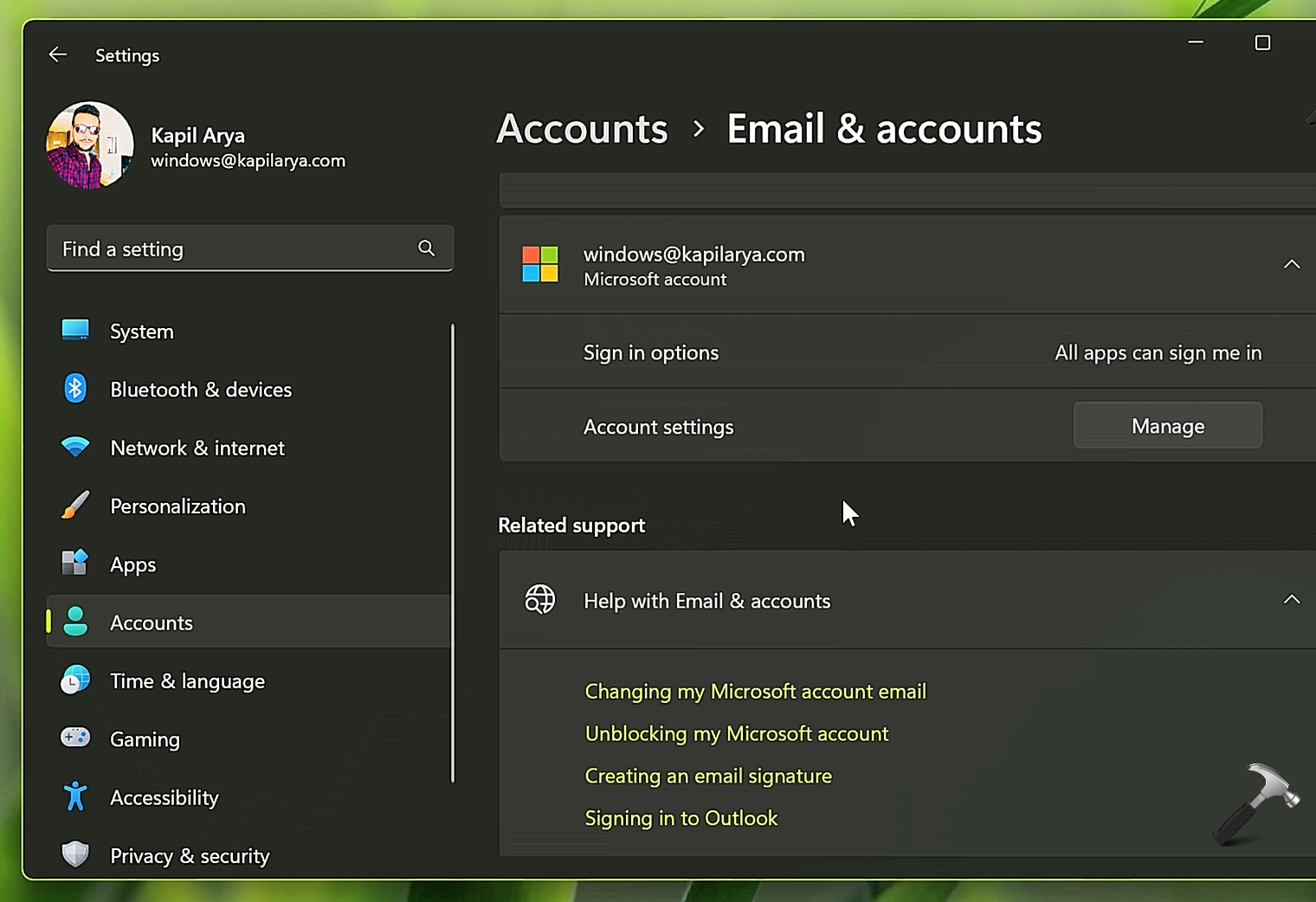Click the Privacy & security shield icon
Screen dimensions: 1316x902
click(x=75, y=854)
